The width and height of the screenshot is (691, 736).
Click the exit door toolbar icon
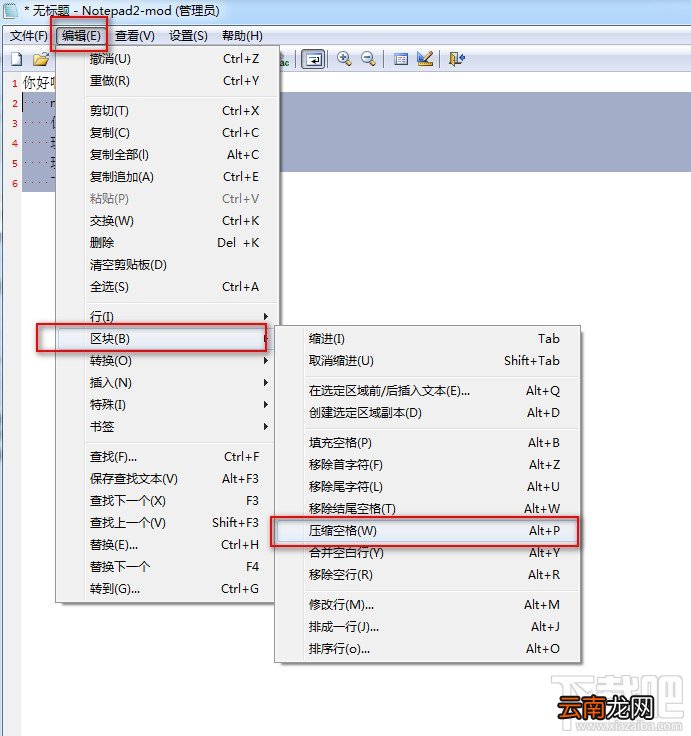[456, 59]
